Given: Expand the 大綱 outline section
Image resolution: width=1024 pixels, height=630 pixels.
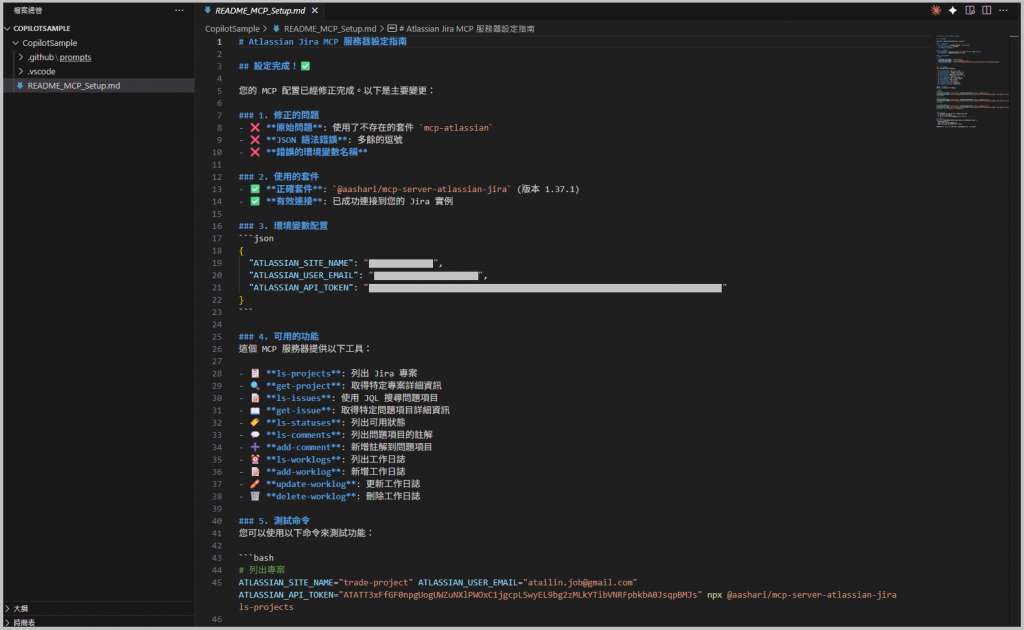Looking at the screenshot, I should [8, 608].
